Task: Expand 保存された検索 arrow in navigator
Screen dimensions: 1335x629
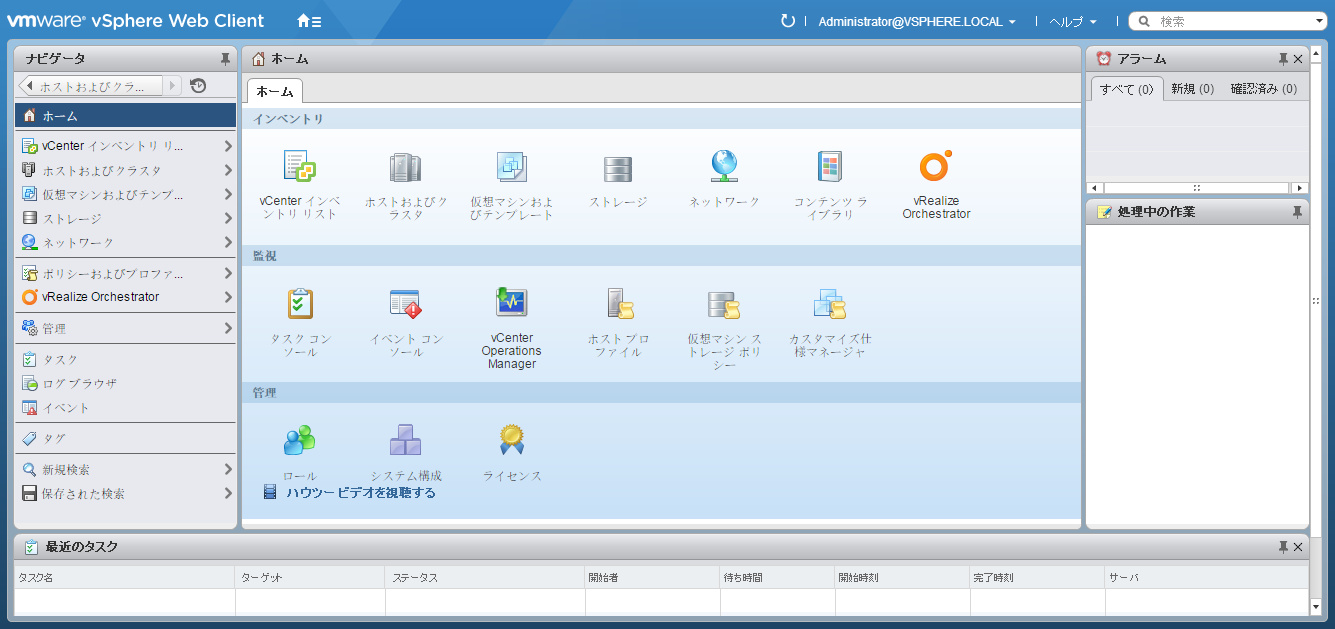Action: [228, 493]
